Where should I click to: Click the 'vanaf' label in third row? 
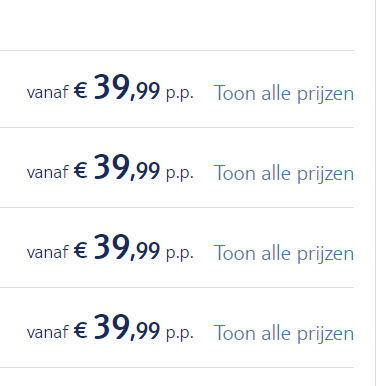48,252
